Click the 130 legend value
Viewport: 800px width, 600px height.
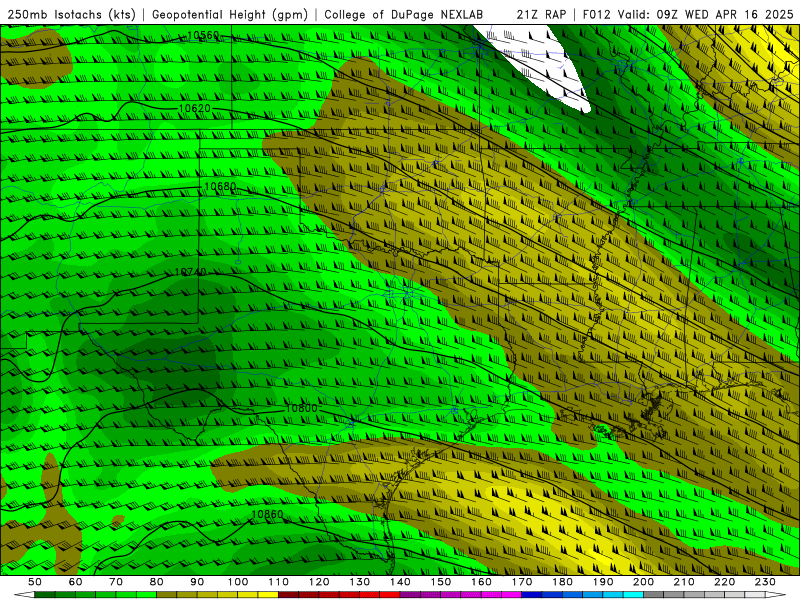[360, 582]
